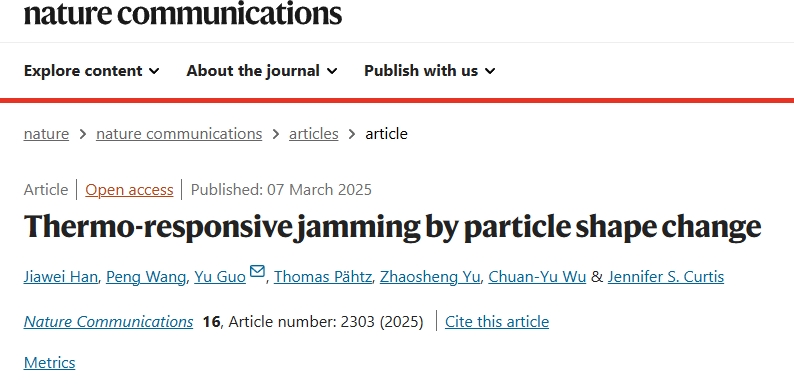Screen dimensions: 794x389
Task: Expand the Explore content dropdown
Action: point(92,71)
